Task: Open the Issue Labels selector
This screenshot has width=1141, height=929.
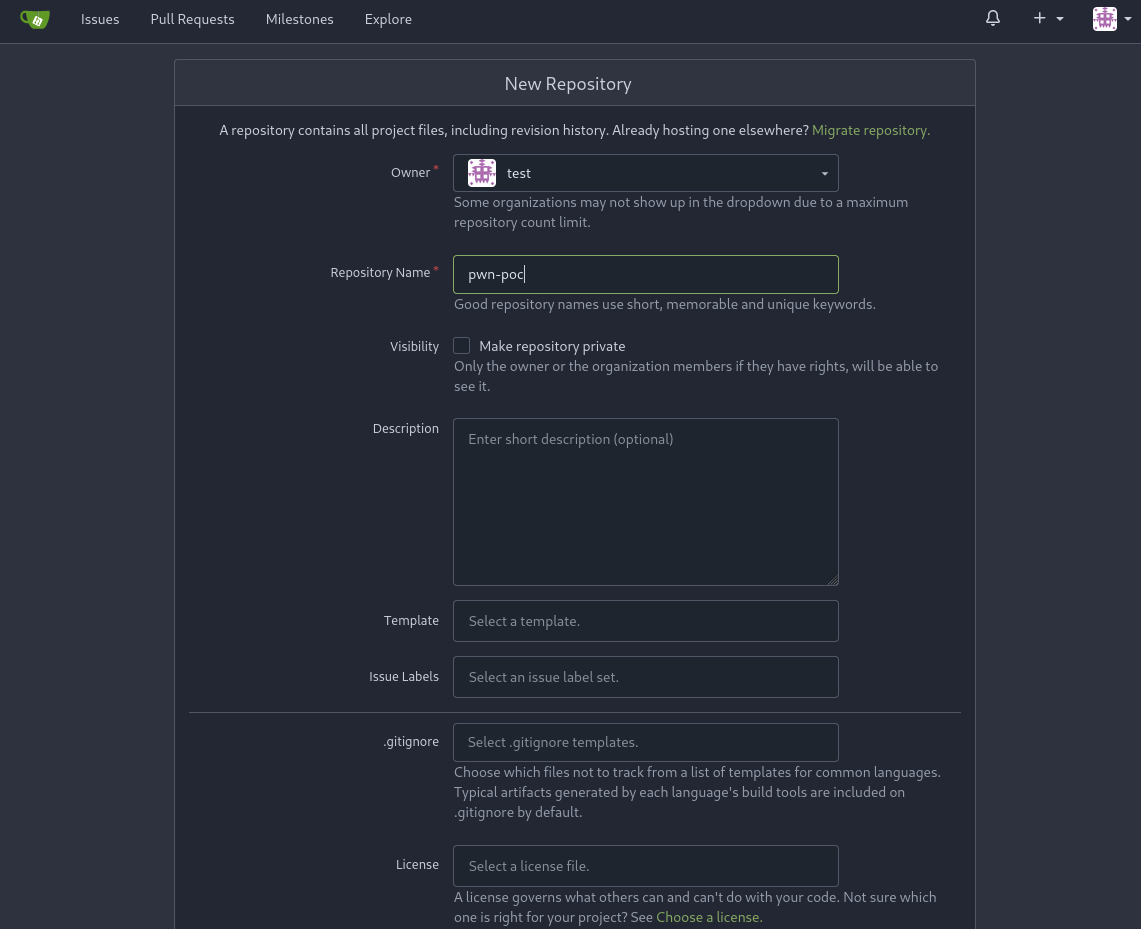Action: (645, 677)
